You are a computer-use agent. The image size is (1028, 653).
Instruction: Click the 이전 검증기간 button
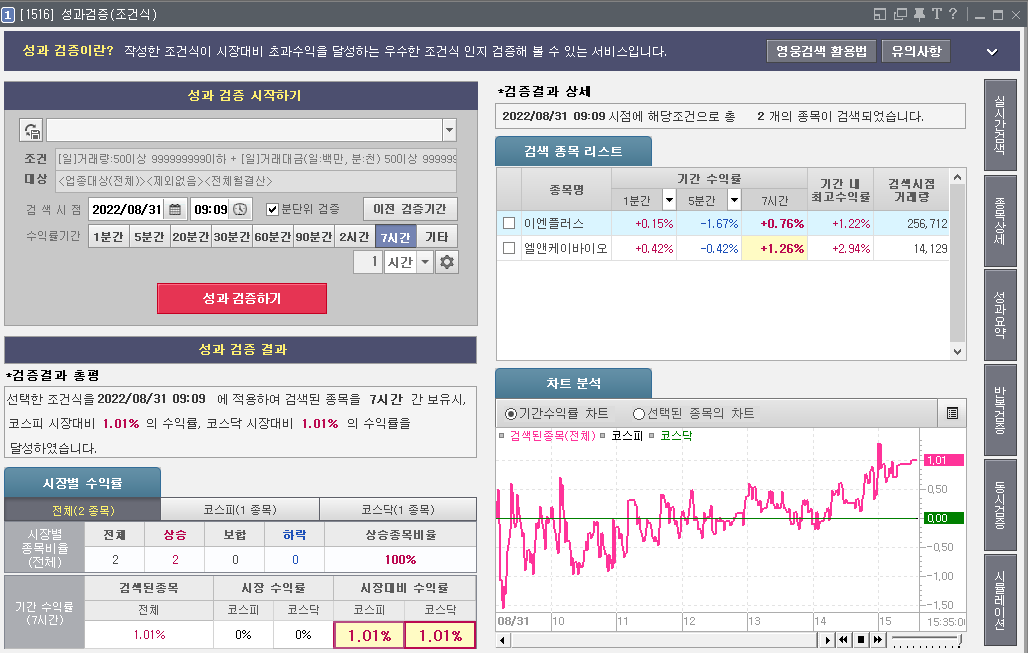410,209
